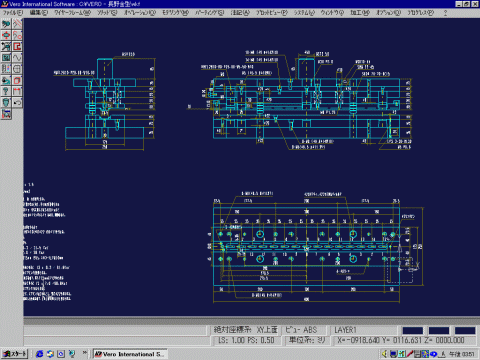
Task: Open the 編集(E) menu
Action: coord(39,13)
